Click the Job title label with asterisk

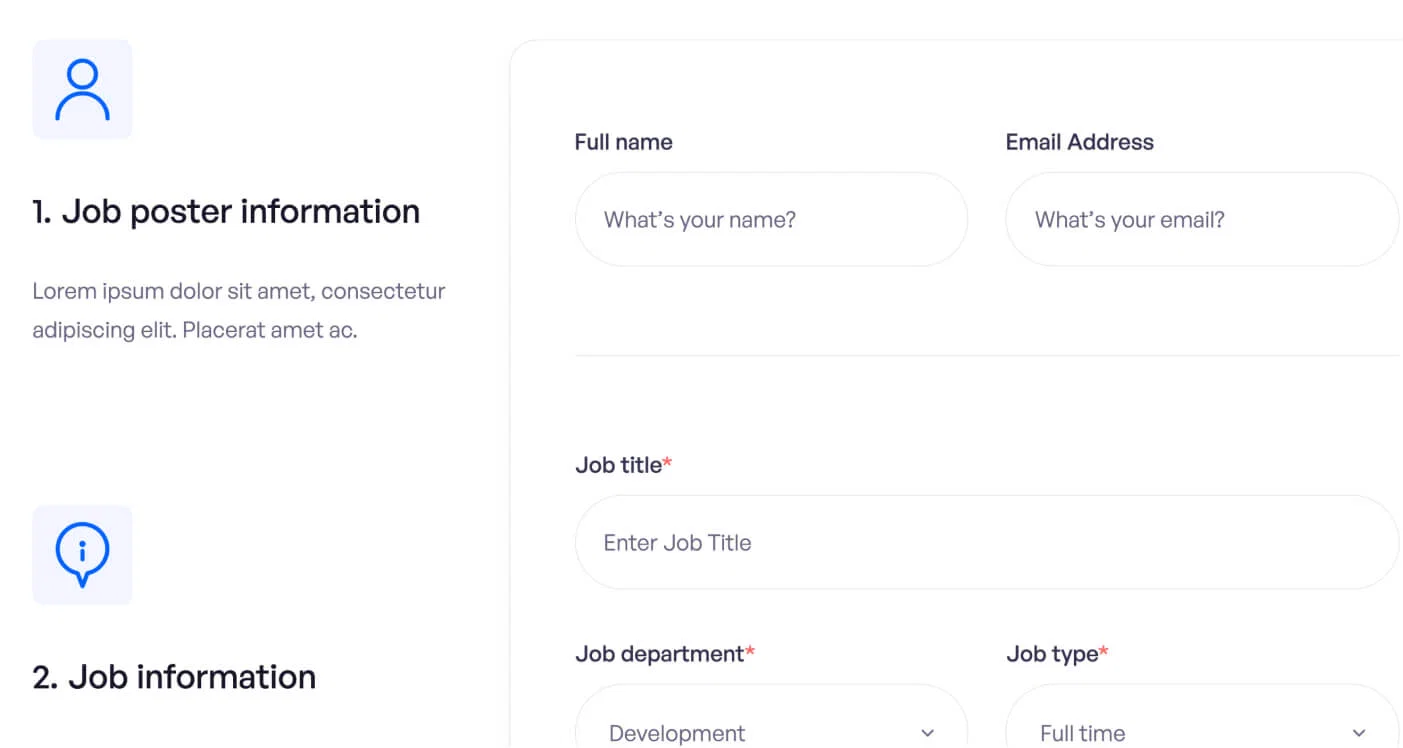point(624,464)
